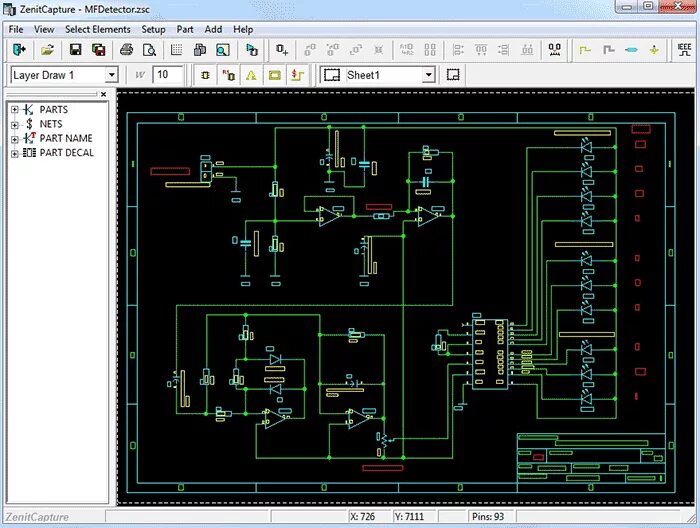Screen dimensions: 700x528
Task: Open the Help menu
Action: (x=243, y=29)
